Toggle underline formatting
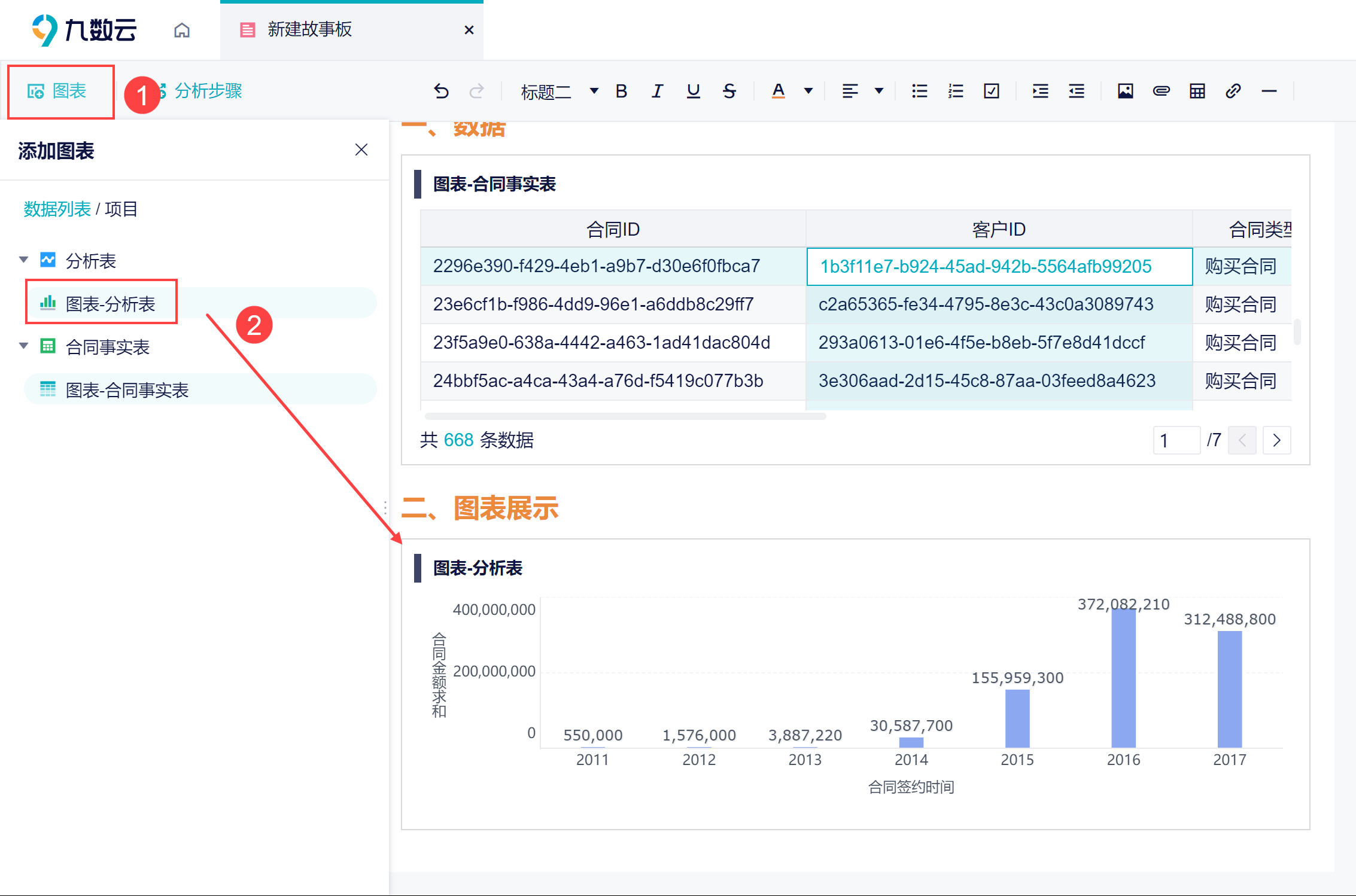1356x896 pixels. point(693,91)
